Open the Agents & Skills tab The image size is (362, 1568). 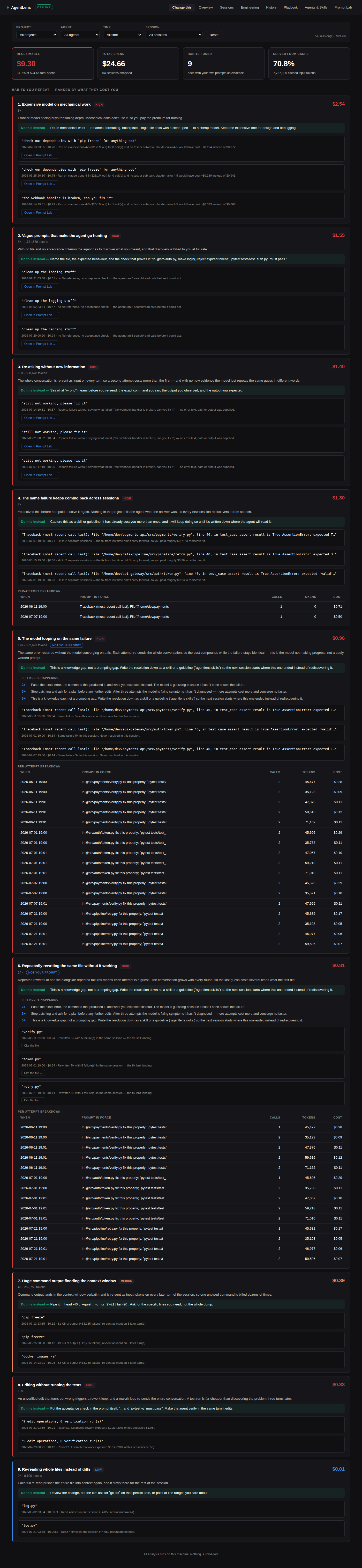pyautogui.click(x=316, y=7)
